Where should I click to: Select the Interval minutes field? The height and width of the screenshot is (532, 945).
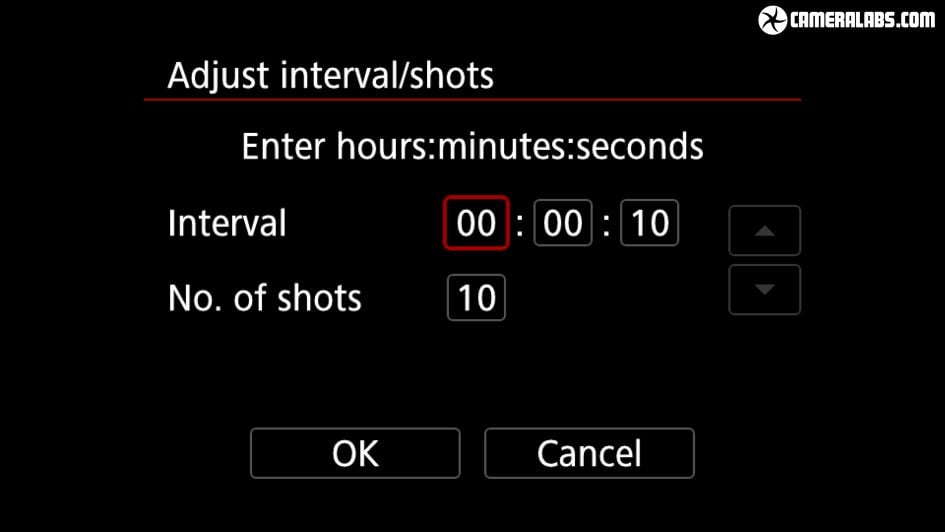pos(563,223)
